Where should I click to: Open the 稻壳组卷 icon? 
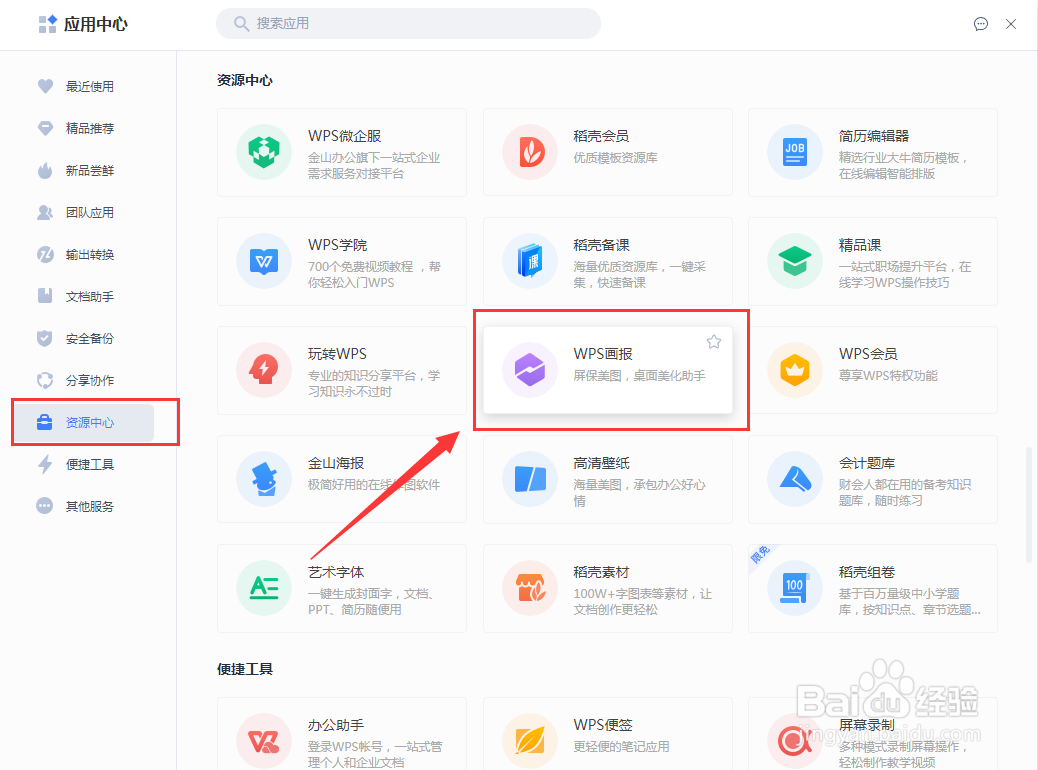tap(794, 588)
